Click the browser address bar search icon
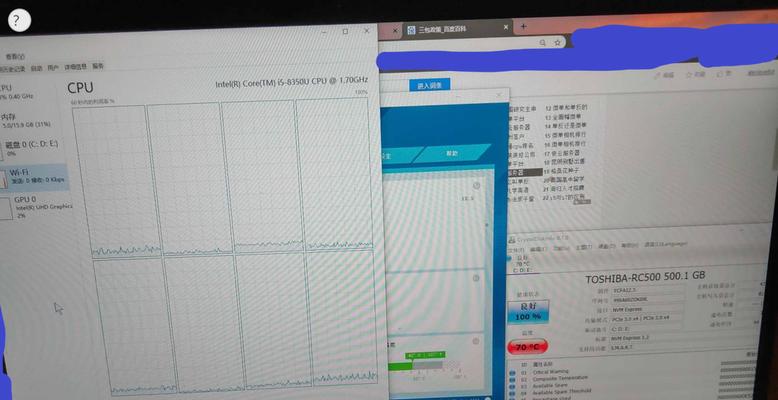 pyautogui.click(x=542, y=43)
